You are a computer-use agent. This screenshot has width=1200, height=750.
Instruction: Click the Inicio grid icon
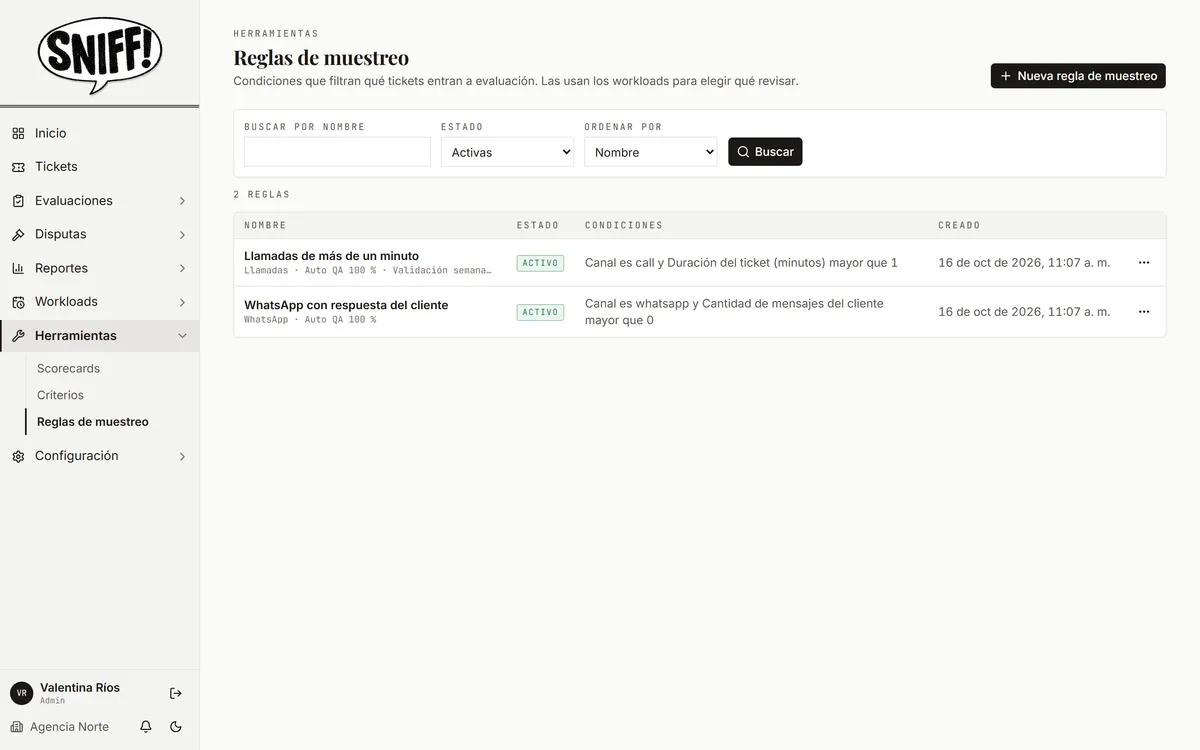point(18,133)
